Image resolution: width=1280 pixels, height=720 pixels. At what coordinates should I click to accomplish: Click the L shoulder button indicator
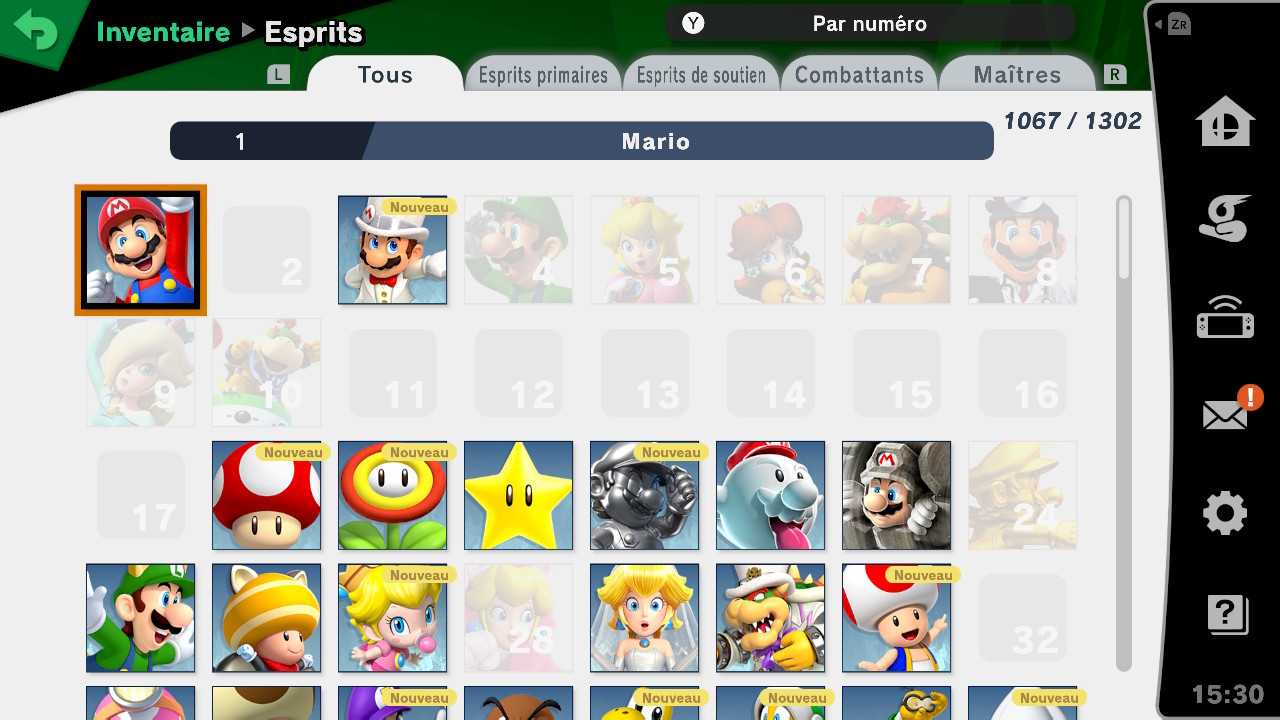point(279,74)
